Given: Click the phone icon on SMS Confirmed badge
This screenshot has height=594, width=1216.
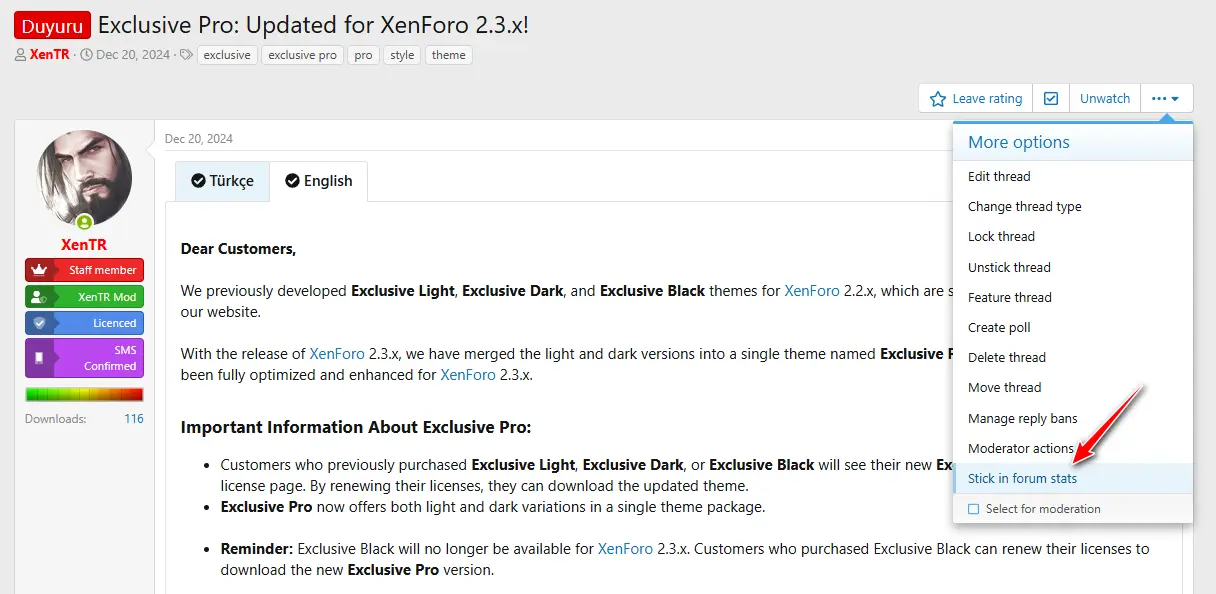Looking at the screenshot, I should click(x=39, y=358).
